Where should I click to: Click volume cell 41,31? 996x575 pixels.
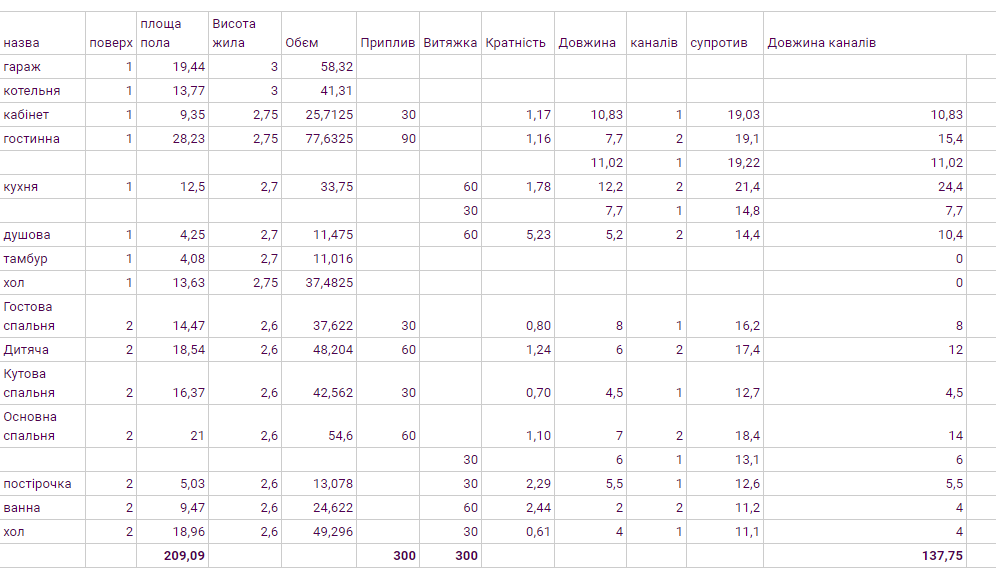[319, 91]
